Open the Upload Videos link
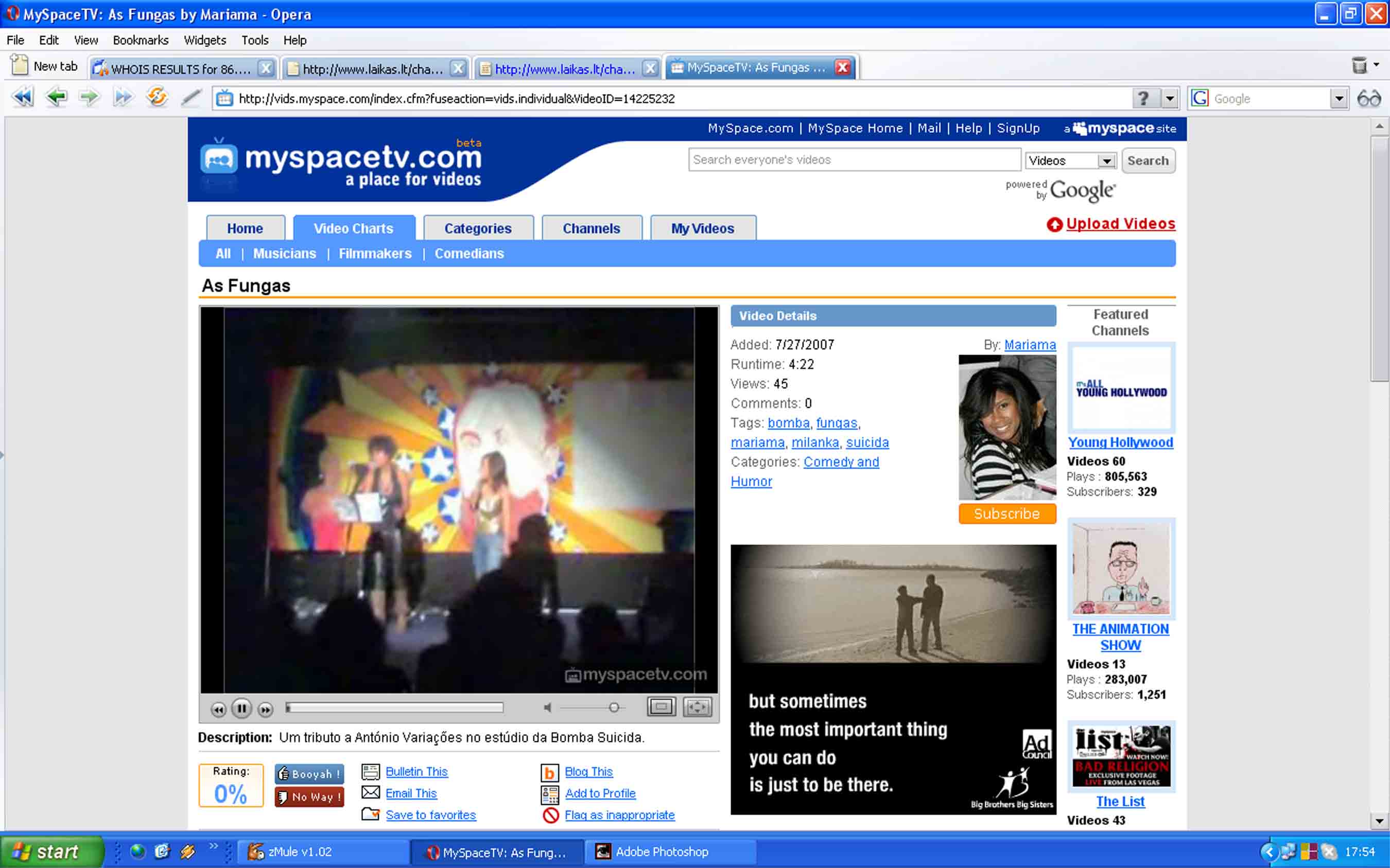This screenshot has width=1390, height=868. [x=1120, y=224]
